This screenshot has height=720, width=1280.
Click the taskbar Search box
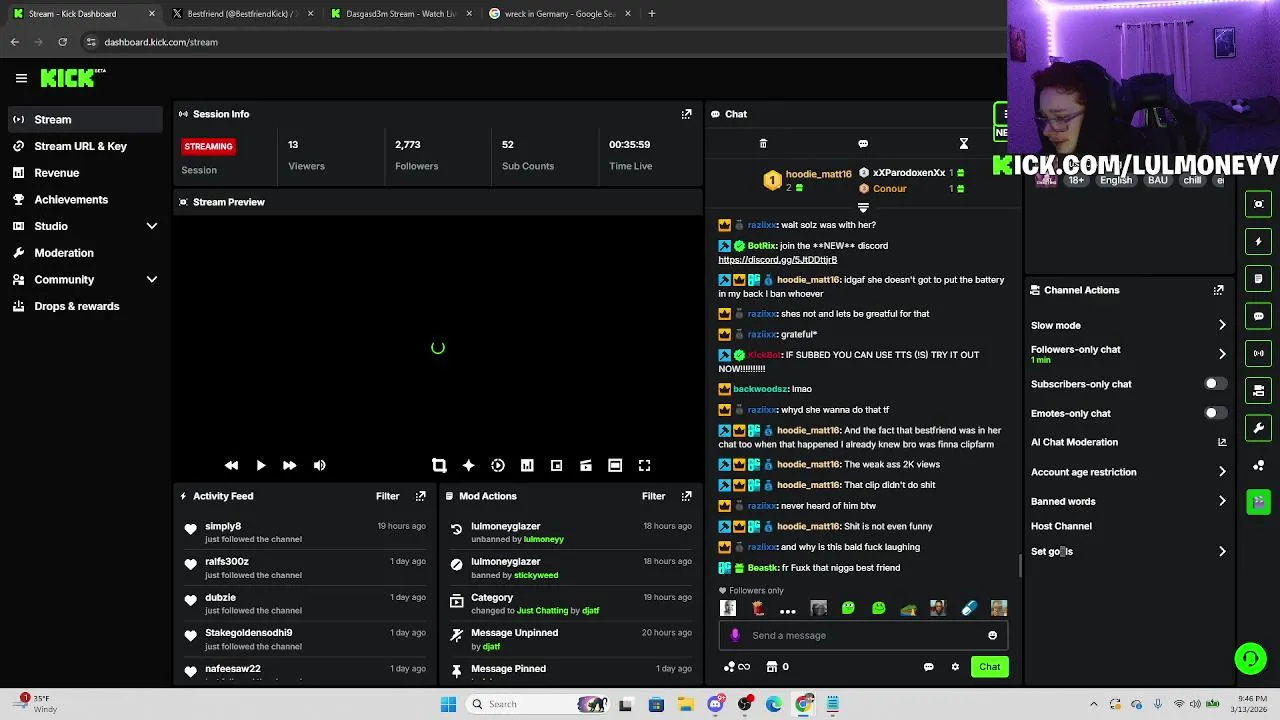coord(537,704)
